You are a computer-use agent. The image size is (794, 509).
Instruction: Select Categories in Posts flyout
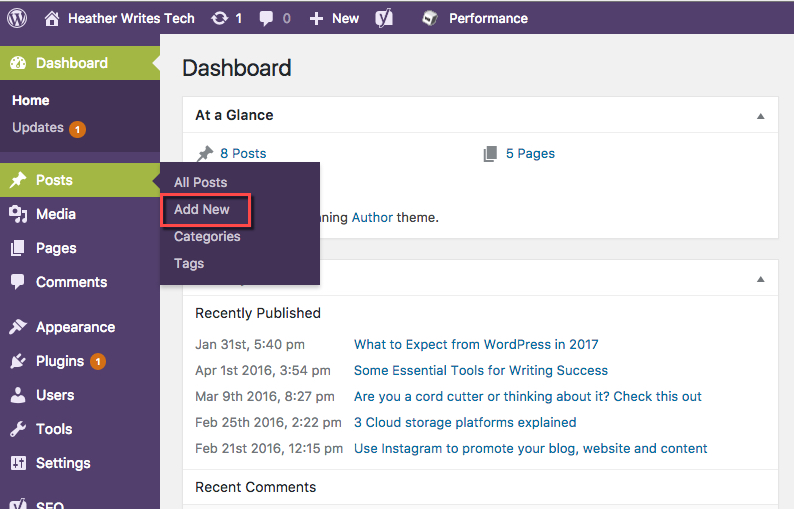click(207, 237)
